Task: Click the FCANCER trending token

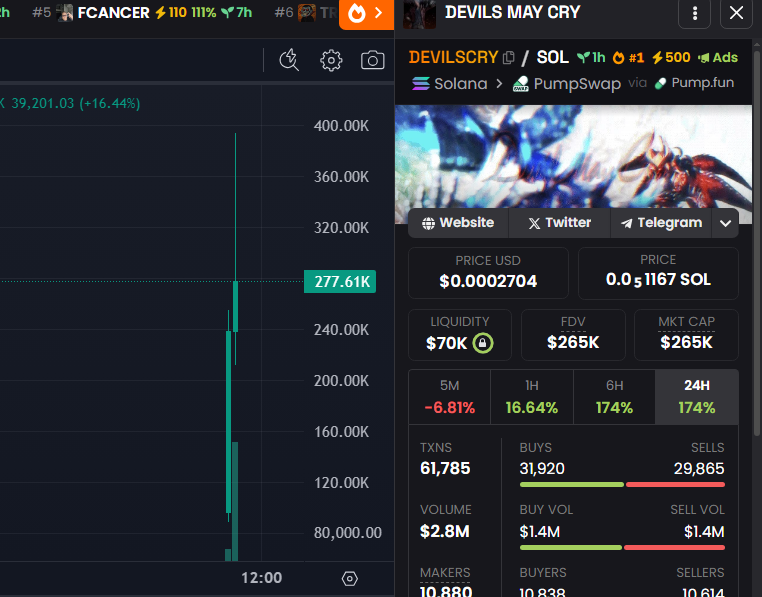Action: 113,13
